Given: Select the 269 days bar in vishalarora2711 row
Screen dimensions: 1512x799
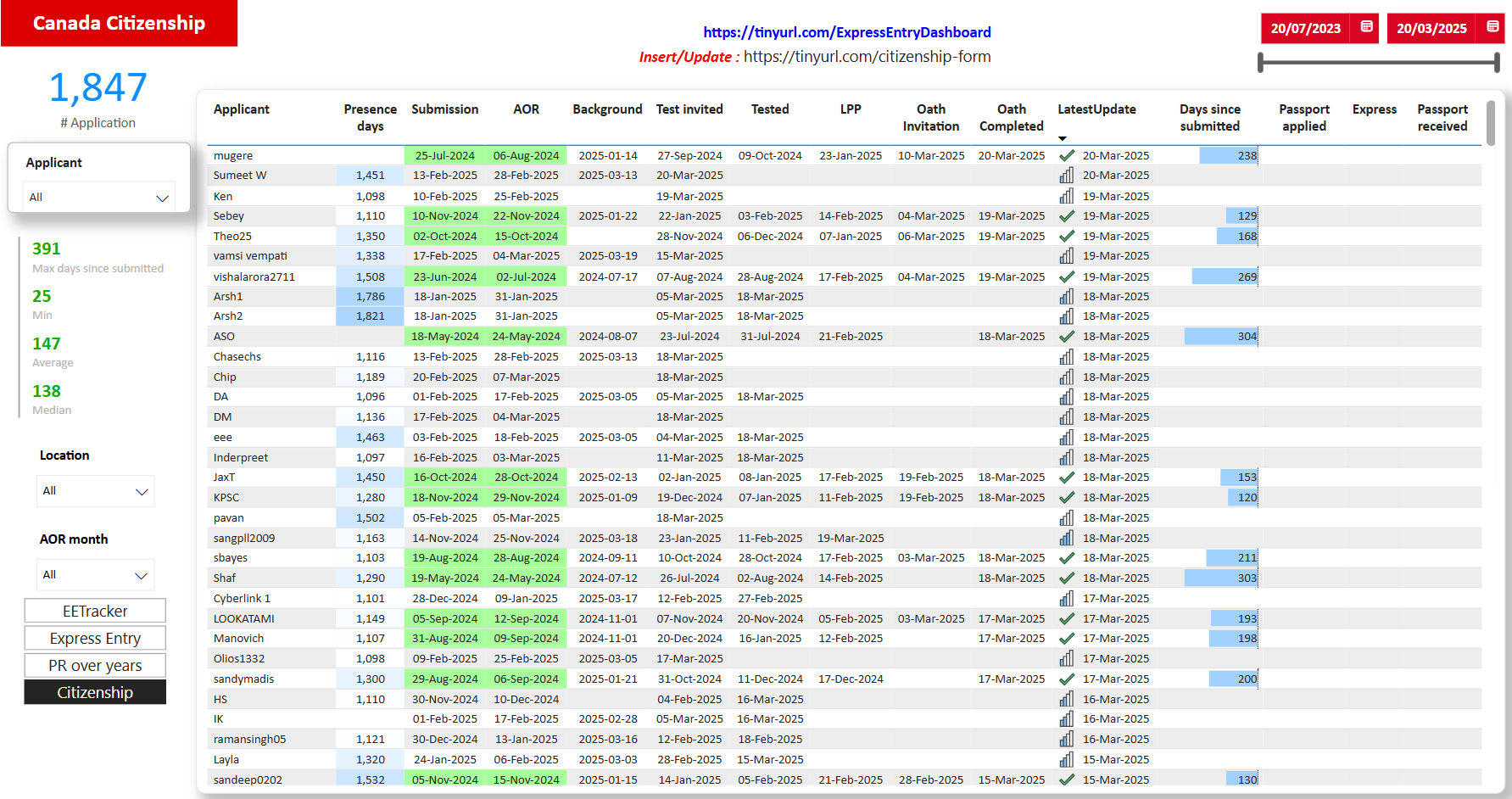Looking at the screenshot, I should (x=1225, y=277).
